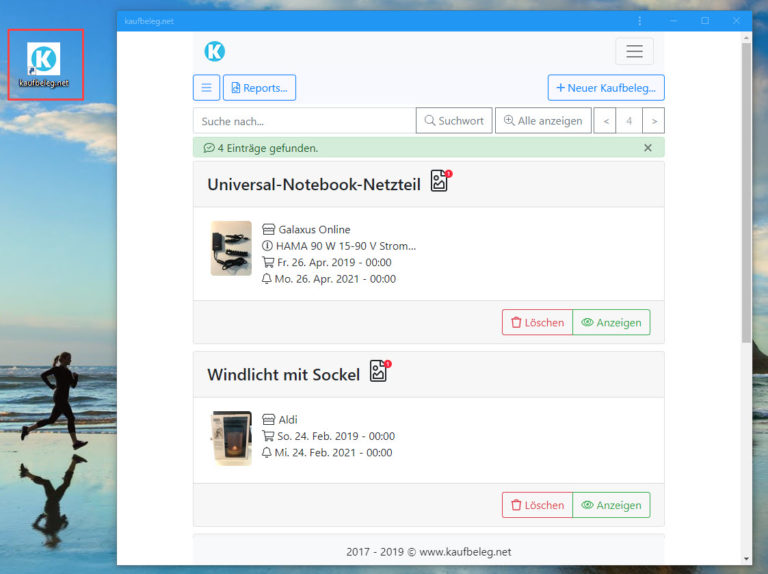The width and height of the screenshot is (768, 574).
Task: Click image badge icon next to Universal-Notebook-Netzteil
Action: tap(440, 181)
